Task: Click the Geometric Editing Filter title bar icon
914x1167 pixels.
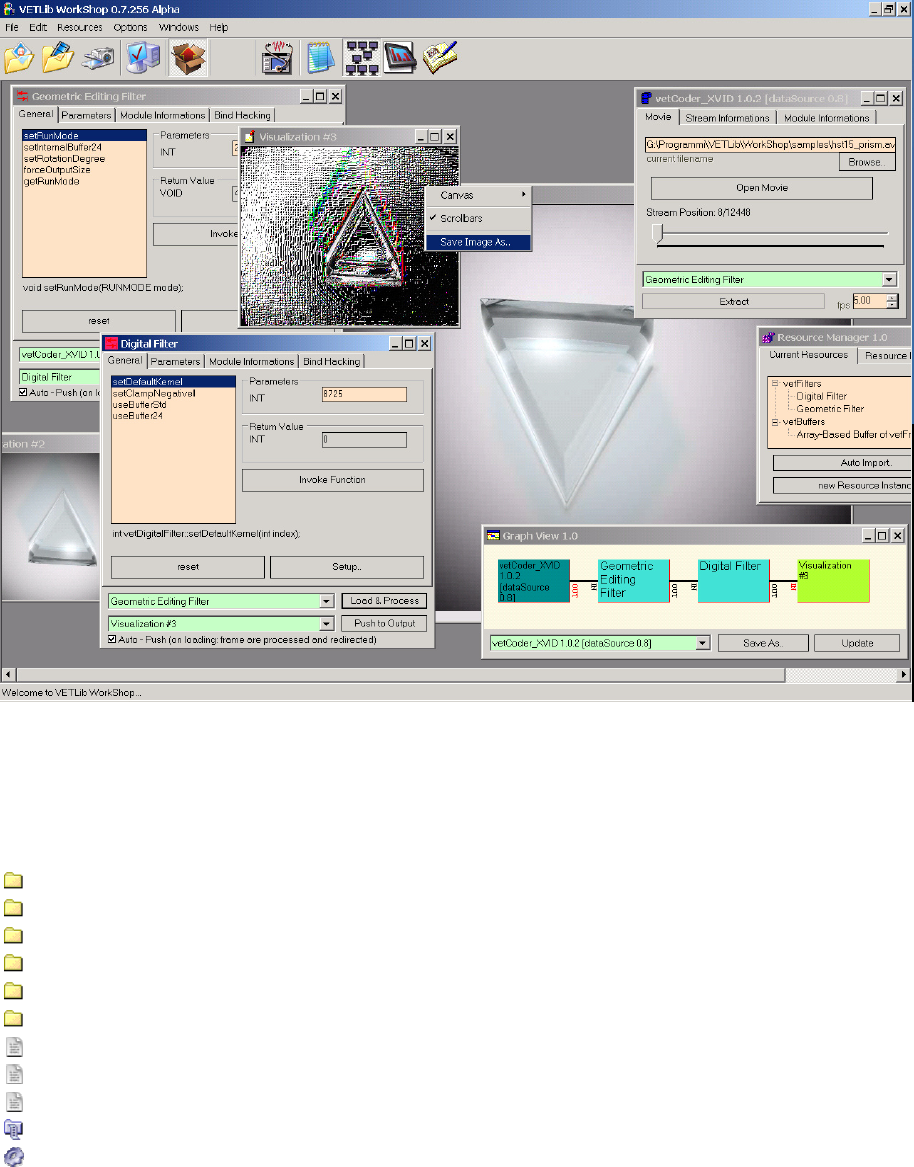Action: tap(22, 96)
